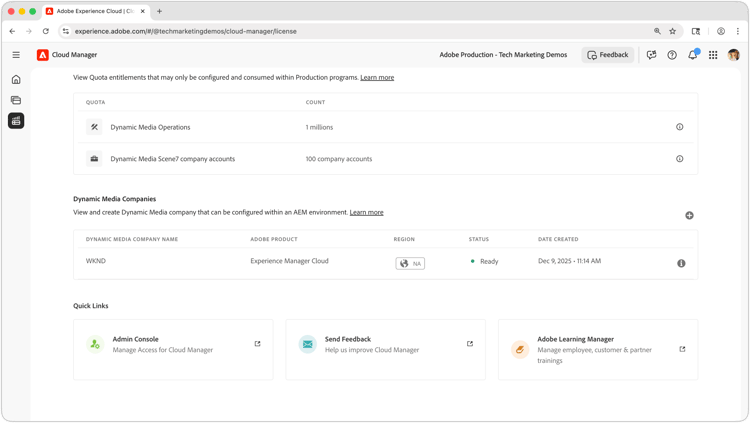The image size is (750, 423).
Task: Click the 100 company accounts value
Action: (339, 159)
